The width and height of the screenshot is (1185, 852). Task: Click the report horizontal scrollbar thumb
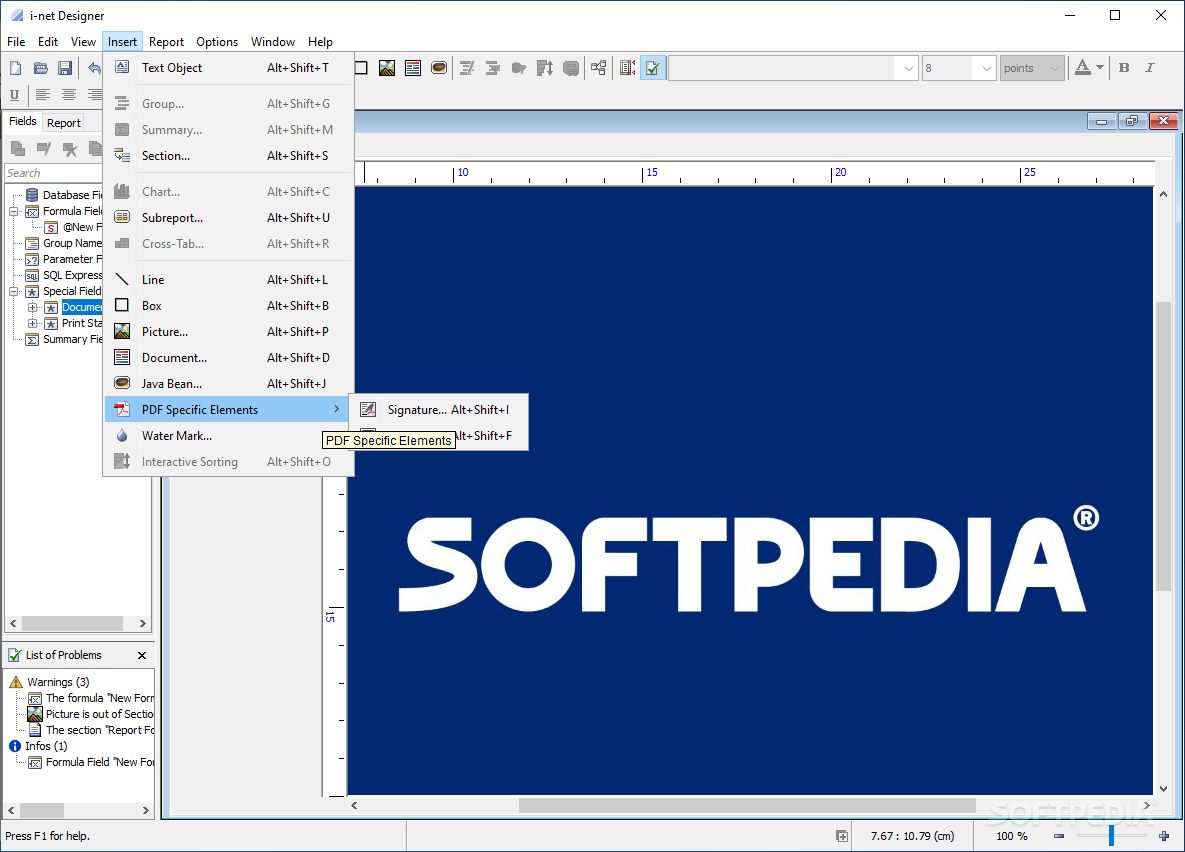coord(747,806)
